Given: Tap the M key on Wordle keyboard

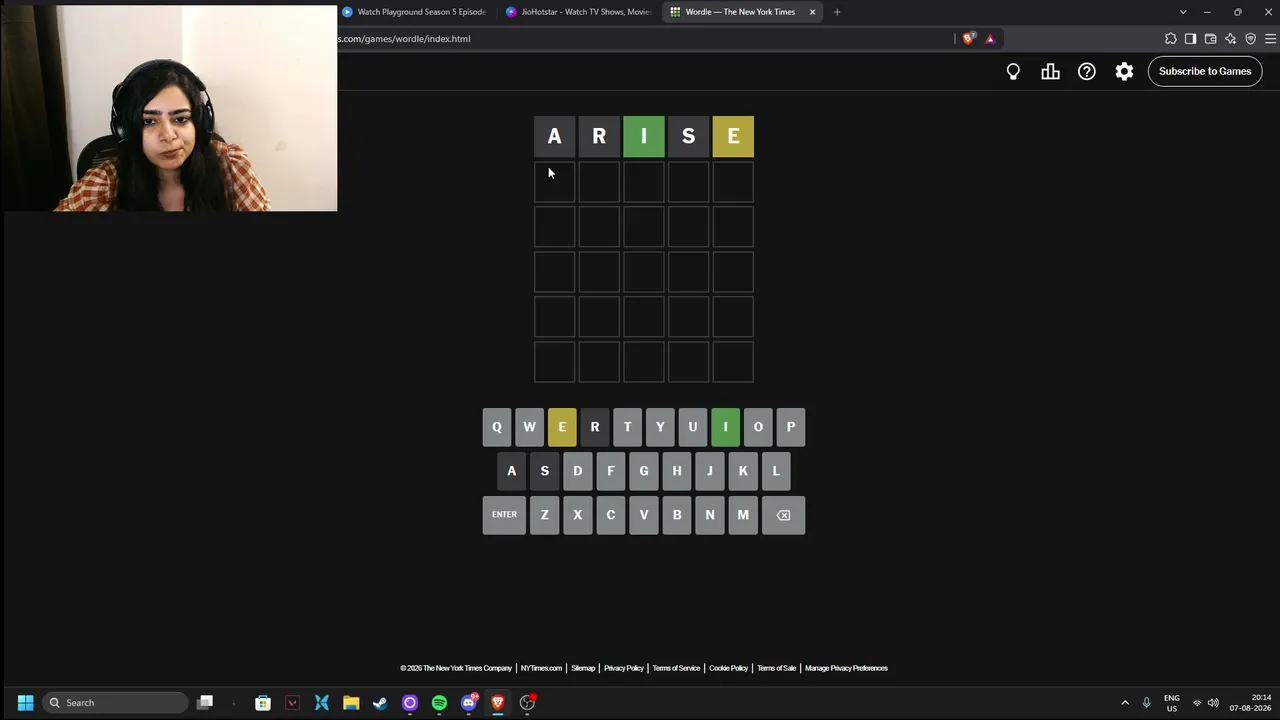Looking at the screenshot, I should (x=743, y=515).
